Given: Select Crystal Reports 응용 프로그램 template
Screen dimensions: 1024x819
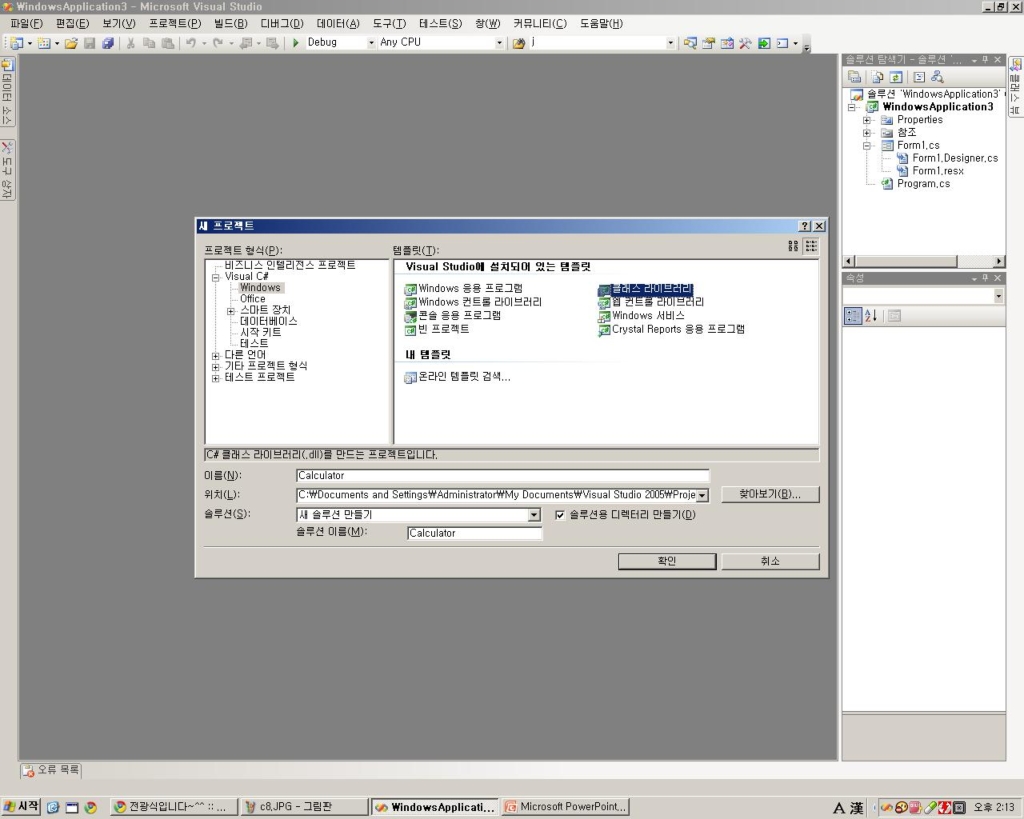Looking at the screenshot, I should [x=671, y=329].
